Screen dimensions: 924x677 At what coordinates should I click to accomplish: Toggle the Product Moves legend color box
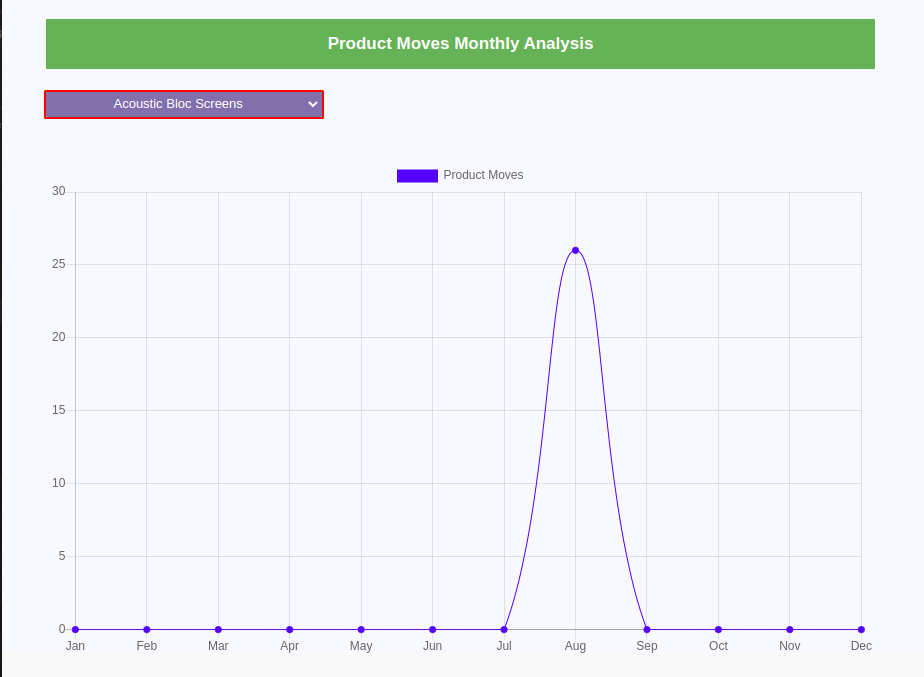click(417, 175)
